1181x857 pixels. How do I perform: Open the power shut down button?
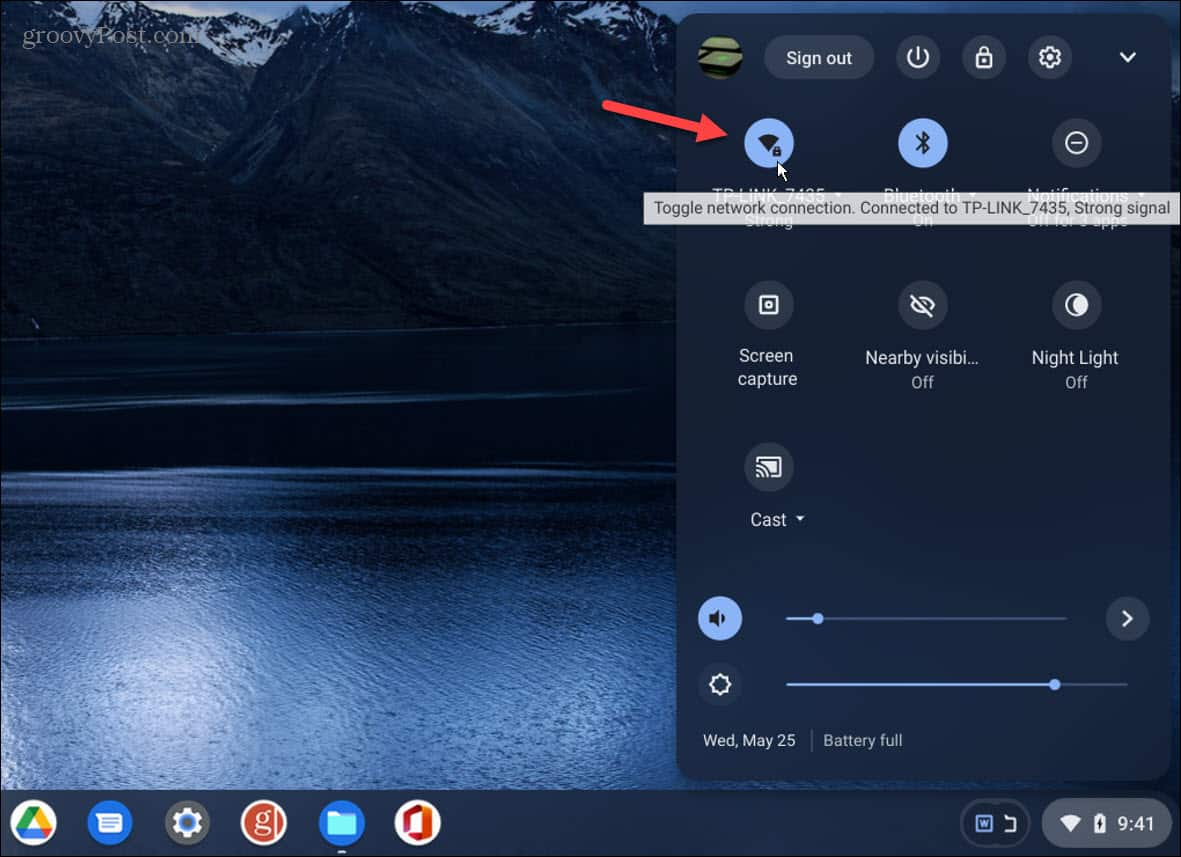(917, 57)
